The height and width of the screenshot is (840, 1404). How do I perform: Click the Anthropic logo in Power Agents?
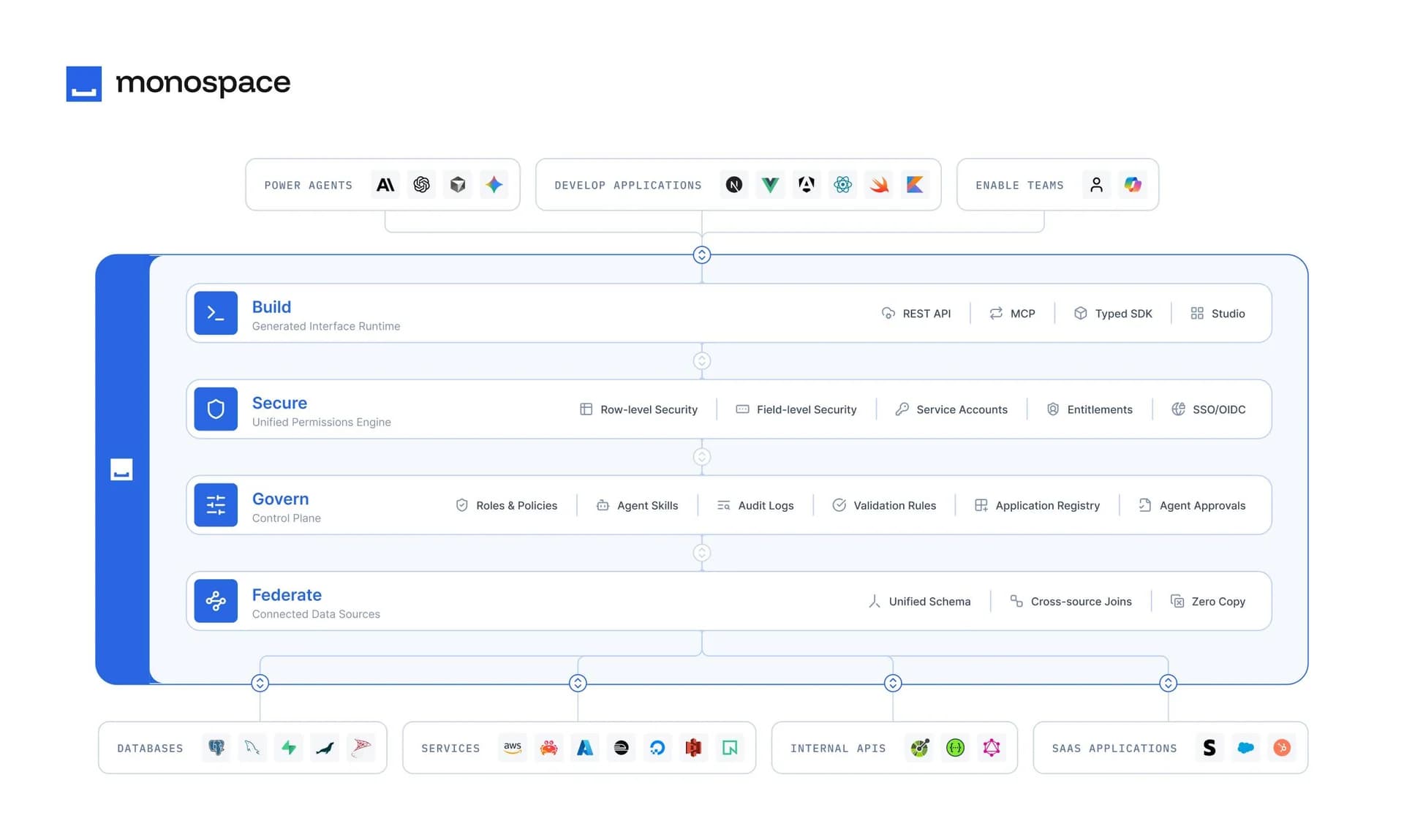tap(385, 185)
